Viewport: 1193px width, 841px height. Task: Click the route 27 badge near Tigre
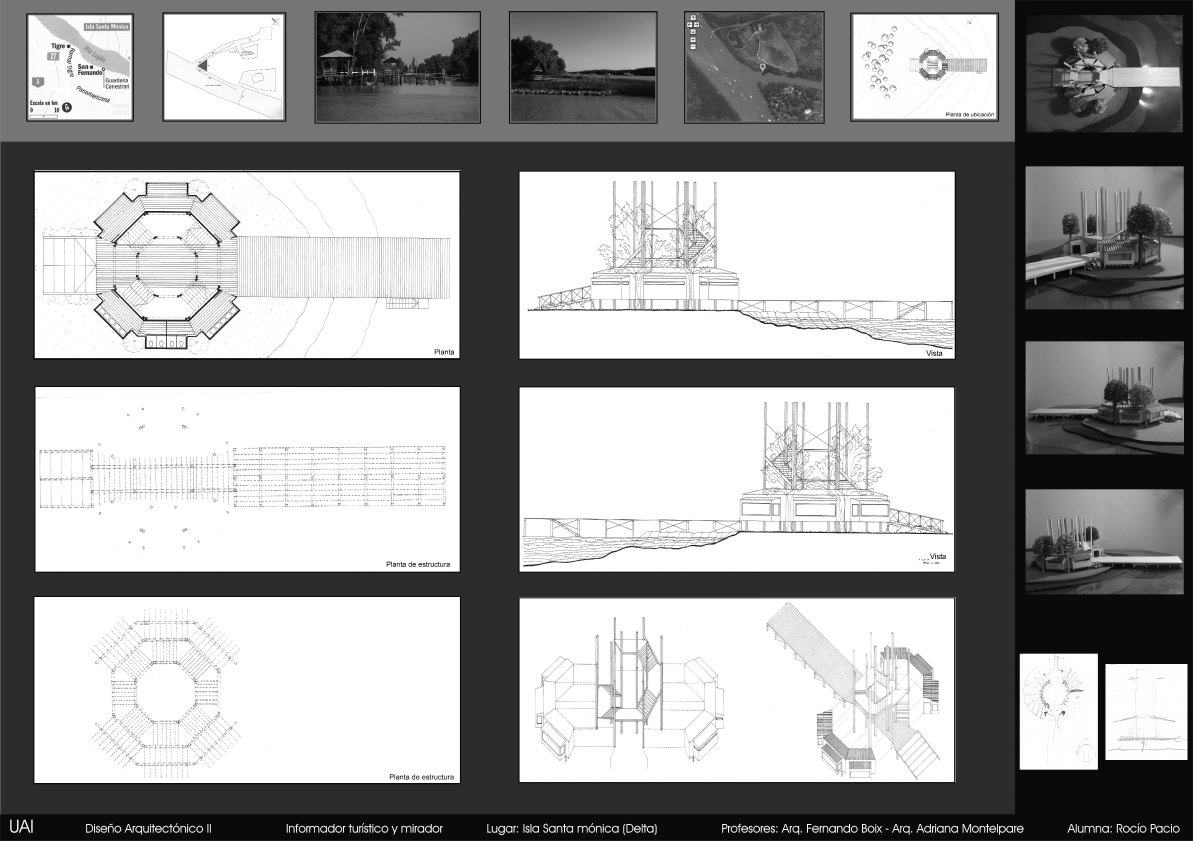pos(52,56)
